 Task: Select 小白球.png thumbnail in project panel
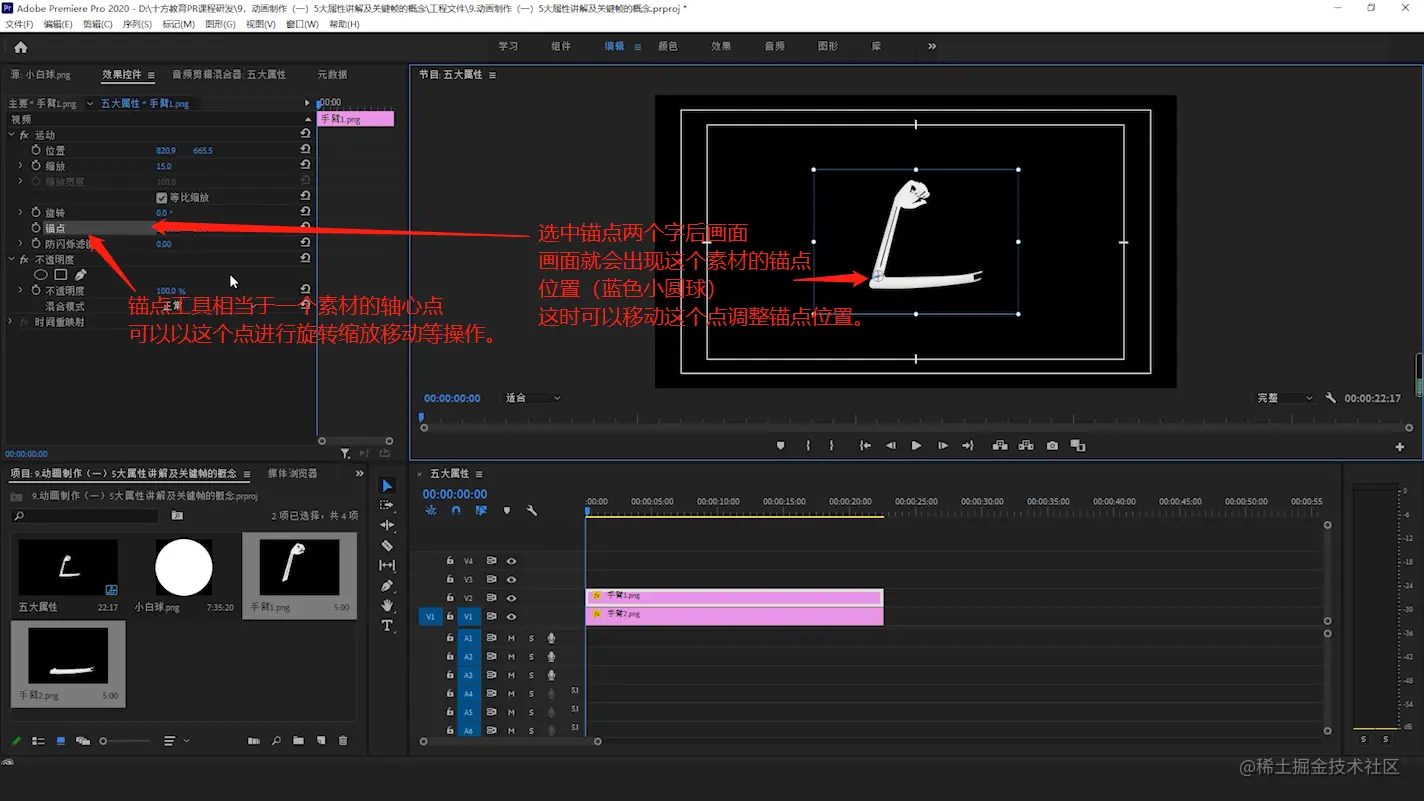pos(184,567)
